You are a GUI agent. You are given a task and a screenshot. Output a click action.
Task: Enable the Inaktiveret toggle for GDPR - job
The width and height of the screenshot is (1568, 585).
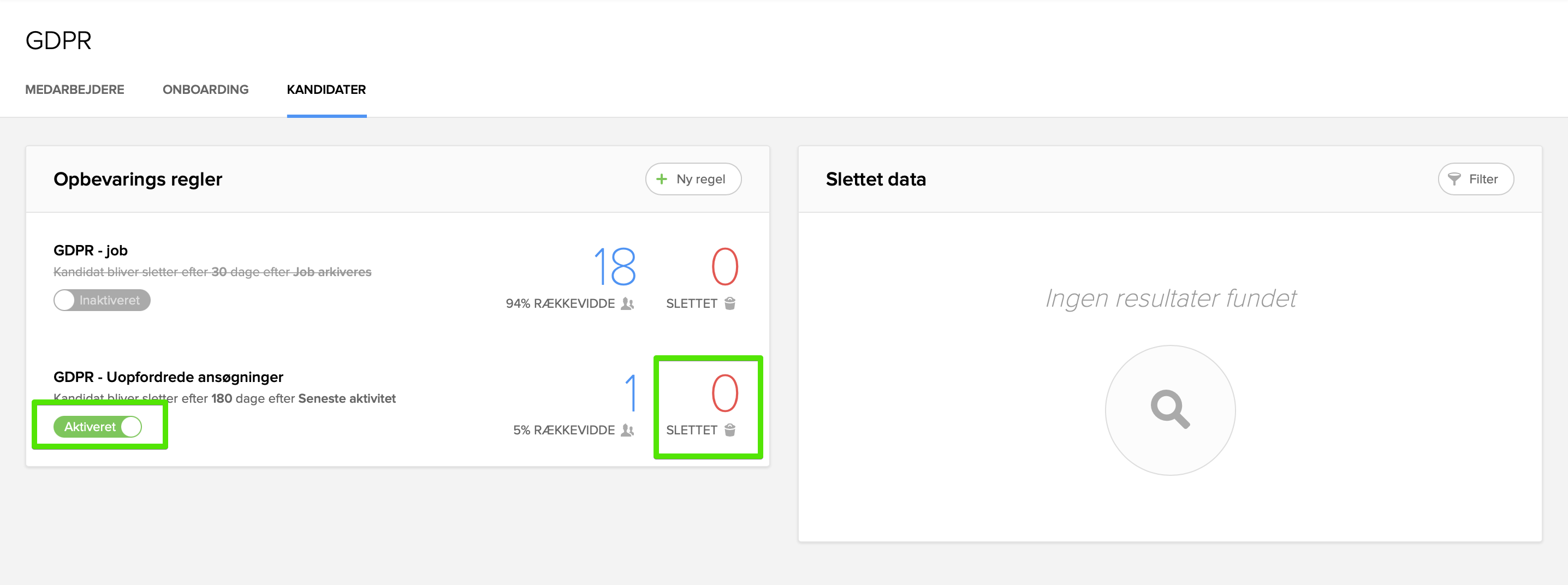pyautogui.click(x=102, y=300)
